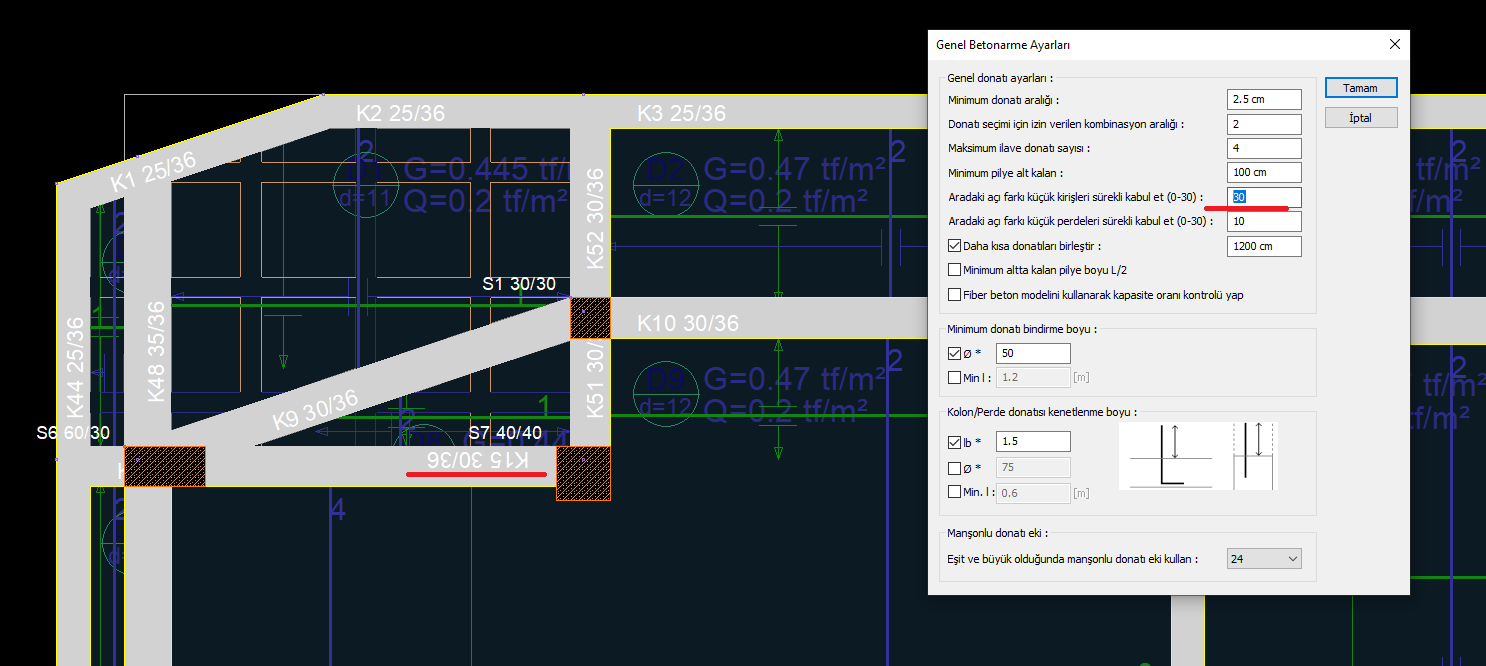Click the perdeleri sürekli kabul et angle field
The width and height of the screenshot is (1486, 666).
click(x=1264, y=221)
